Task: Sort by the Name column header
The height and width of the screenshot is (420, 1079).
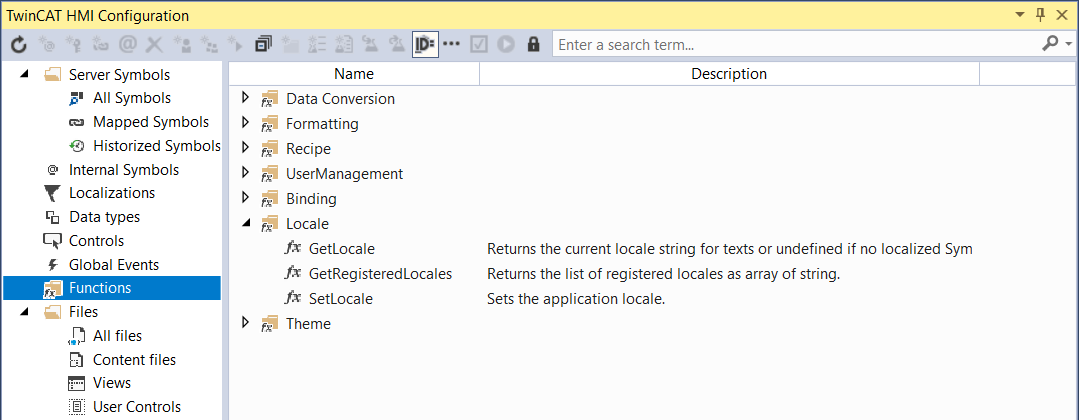Action: pyautogui.click(x=354, y=73)
